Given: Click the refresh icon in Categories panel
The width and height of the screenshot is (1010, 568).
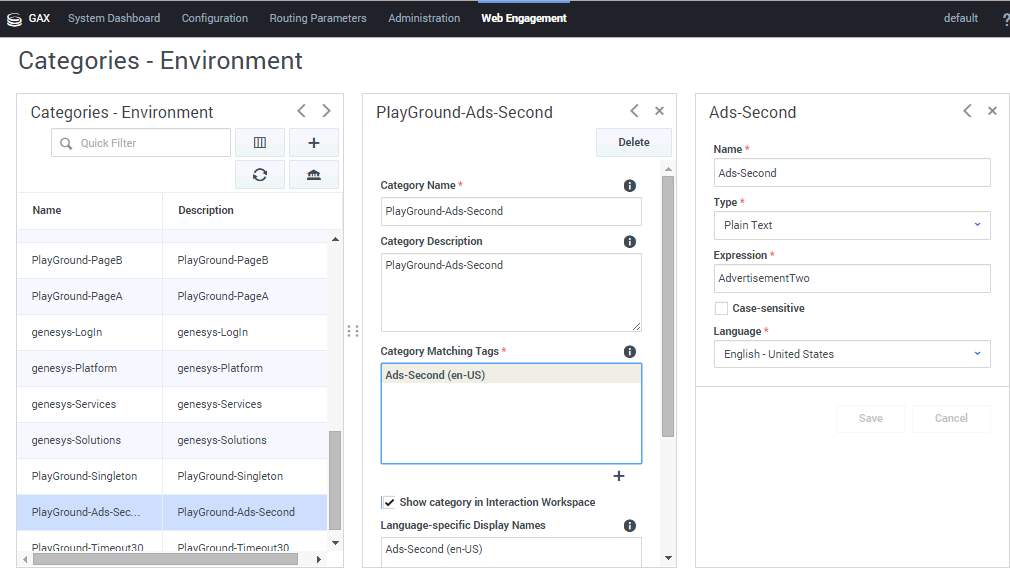Looking at the screenshot, I should (x=260, y=175).
